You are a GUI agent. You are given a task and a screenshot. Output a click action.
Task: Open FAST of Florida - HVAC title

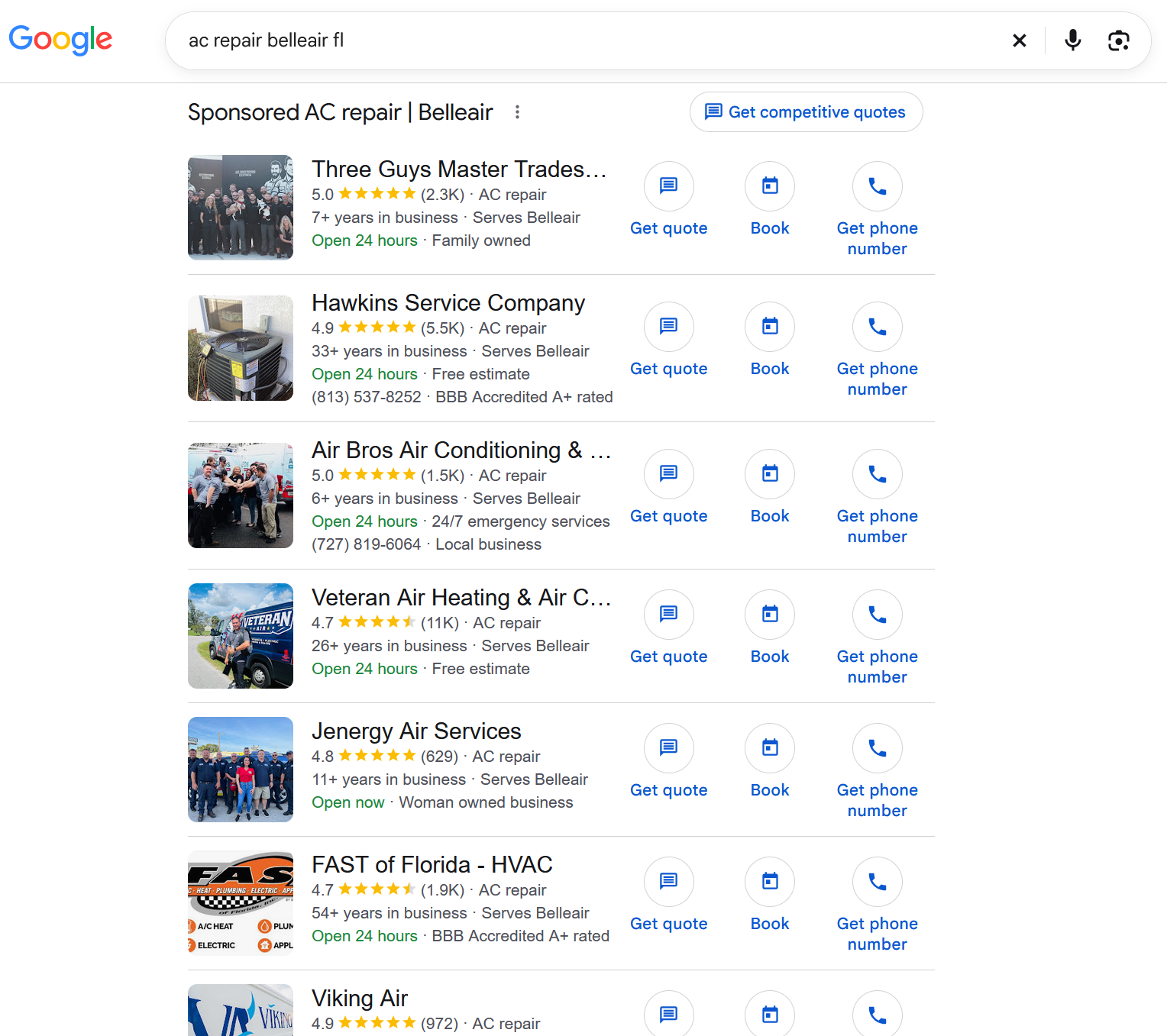tap(432, 865)
